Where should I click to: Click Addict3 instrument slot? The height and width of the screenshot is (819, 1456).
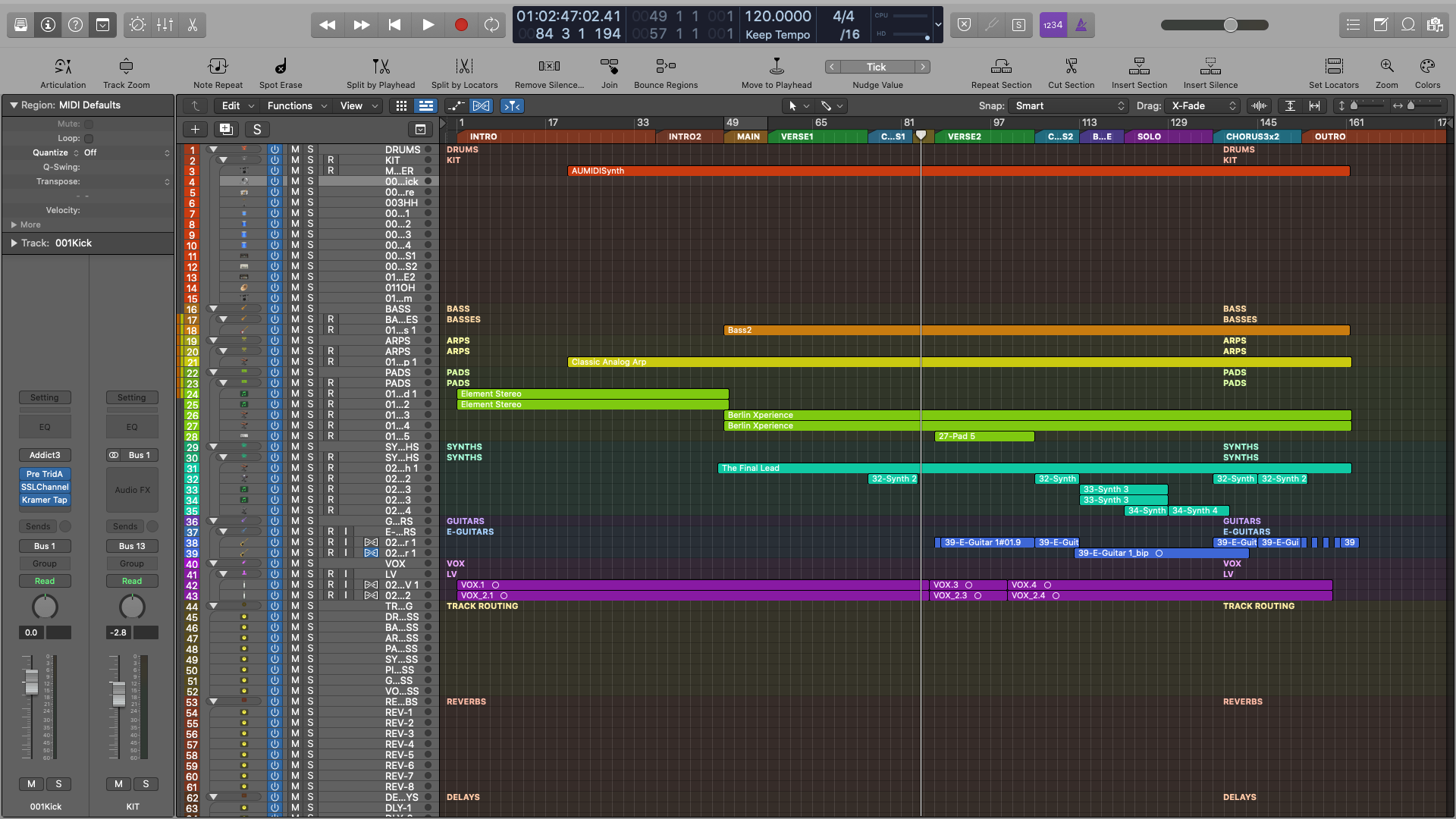pos(45,455)
